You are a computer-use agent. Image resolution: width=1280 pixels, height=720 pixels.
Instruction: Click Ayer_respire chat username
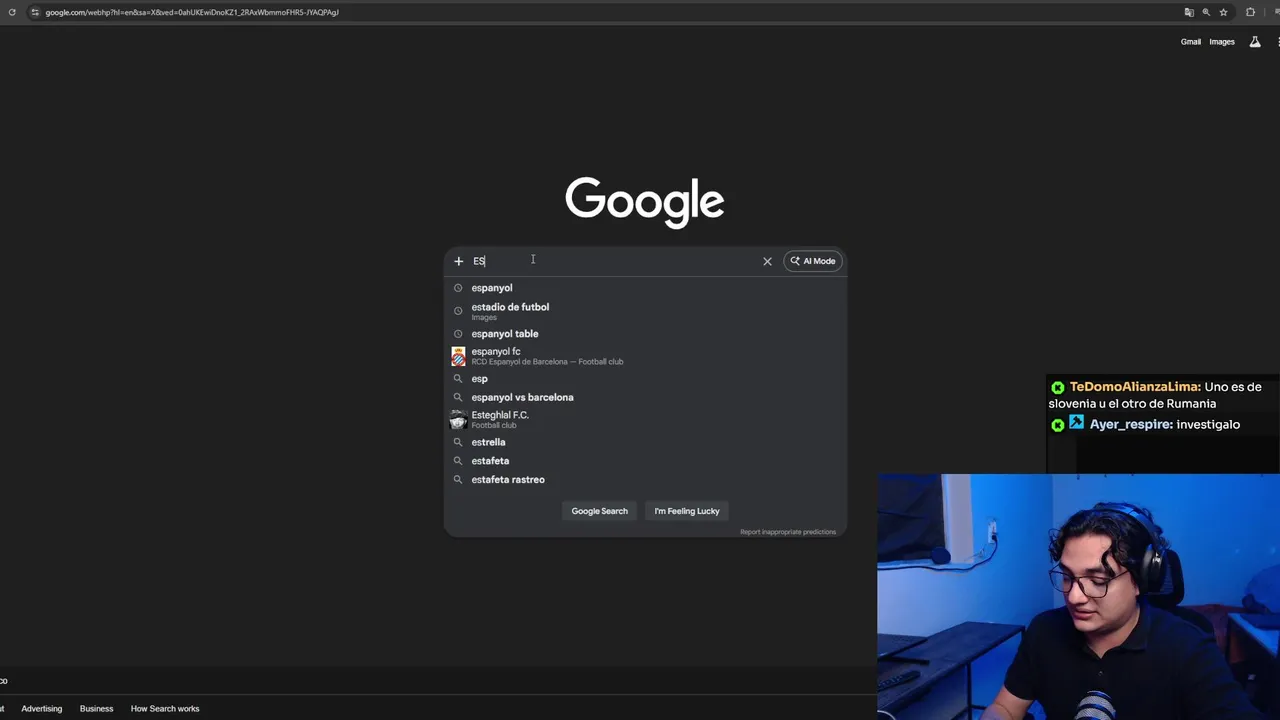pos(1131,425)
